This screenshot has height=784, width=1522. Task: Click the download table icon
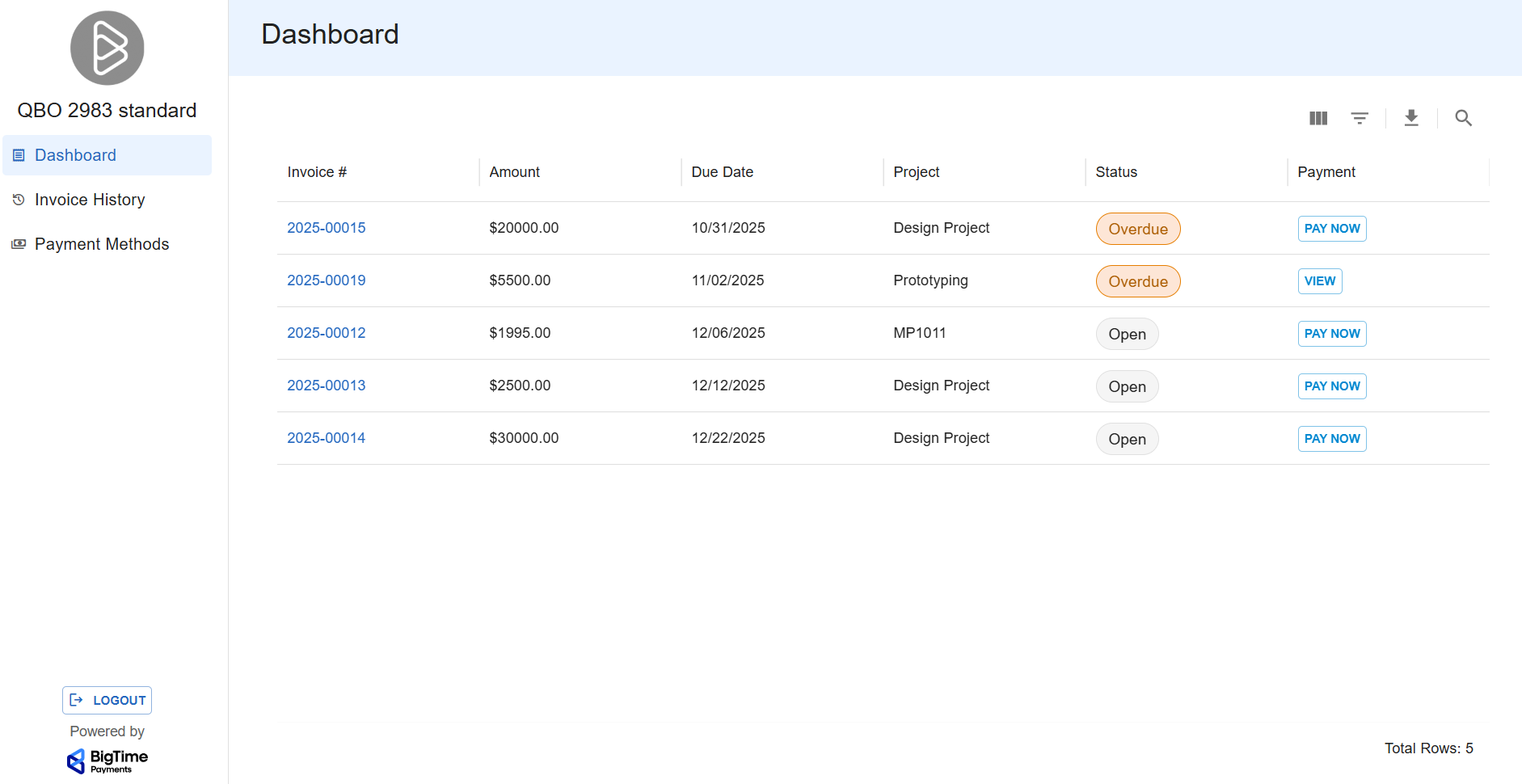click(x=1411, y=118)
